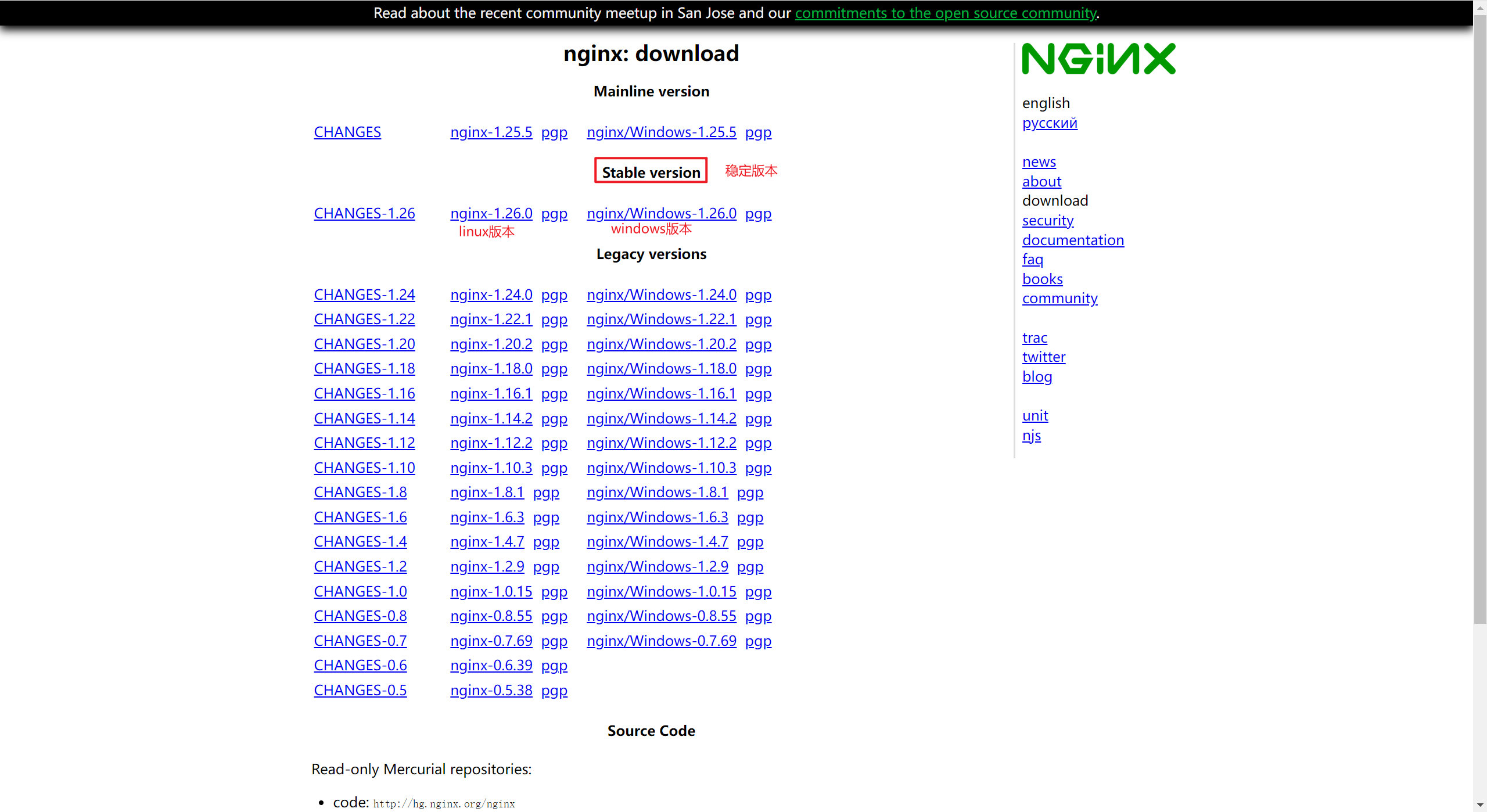Viewport: 1487px width, 812px height.
Task: Open the twitter link
Action: 1044,357
